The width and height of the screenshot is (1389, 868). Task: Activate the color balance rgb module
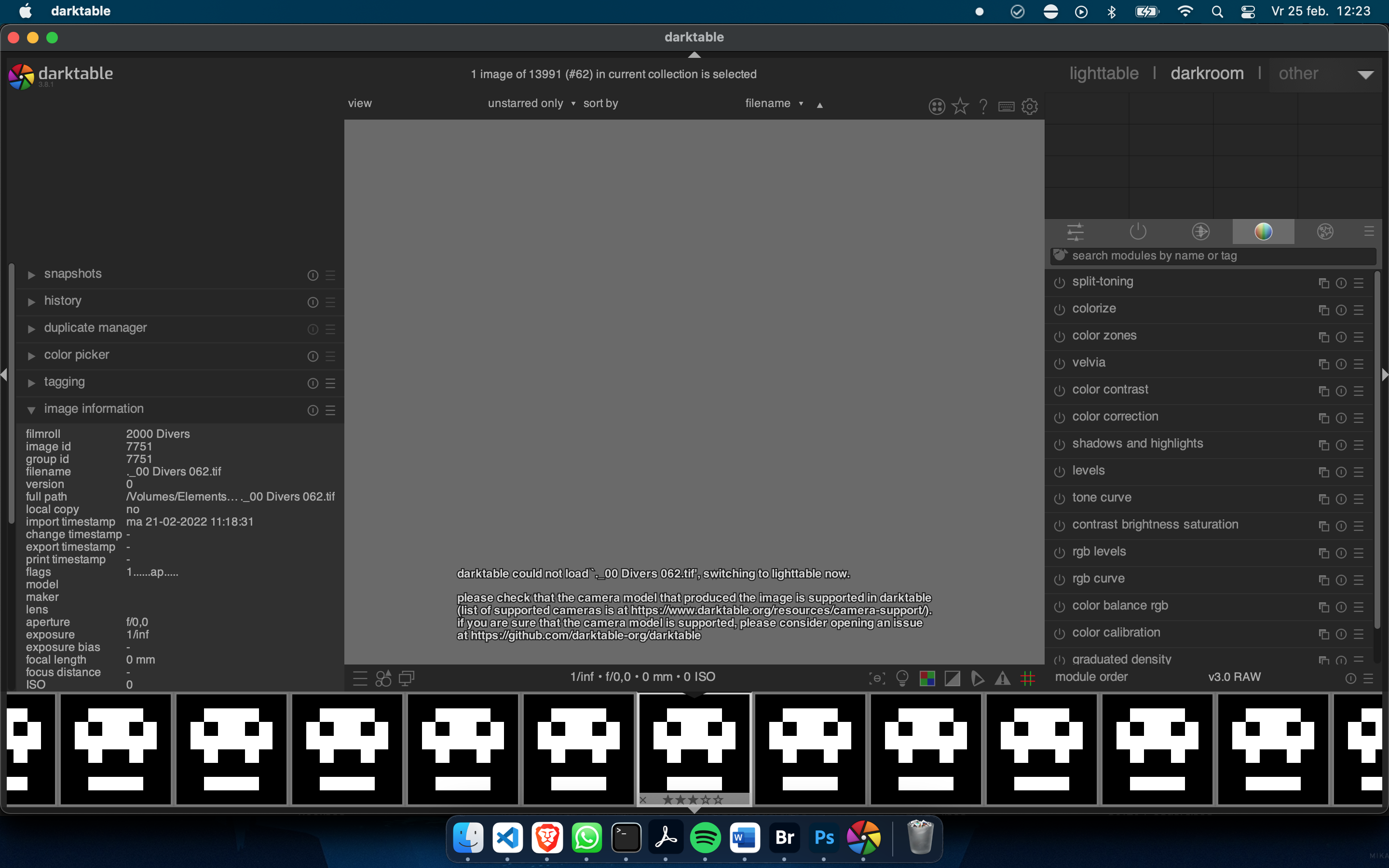1059,607
